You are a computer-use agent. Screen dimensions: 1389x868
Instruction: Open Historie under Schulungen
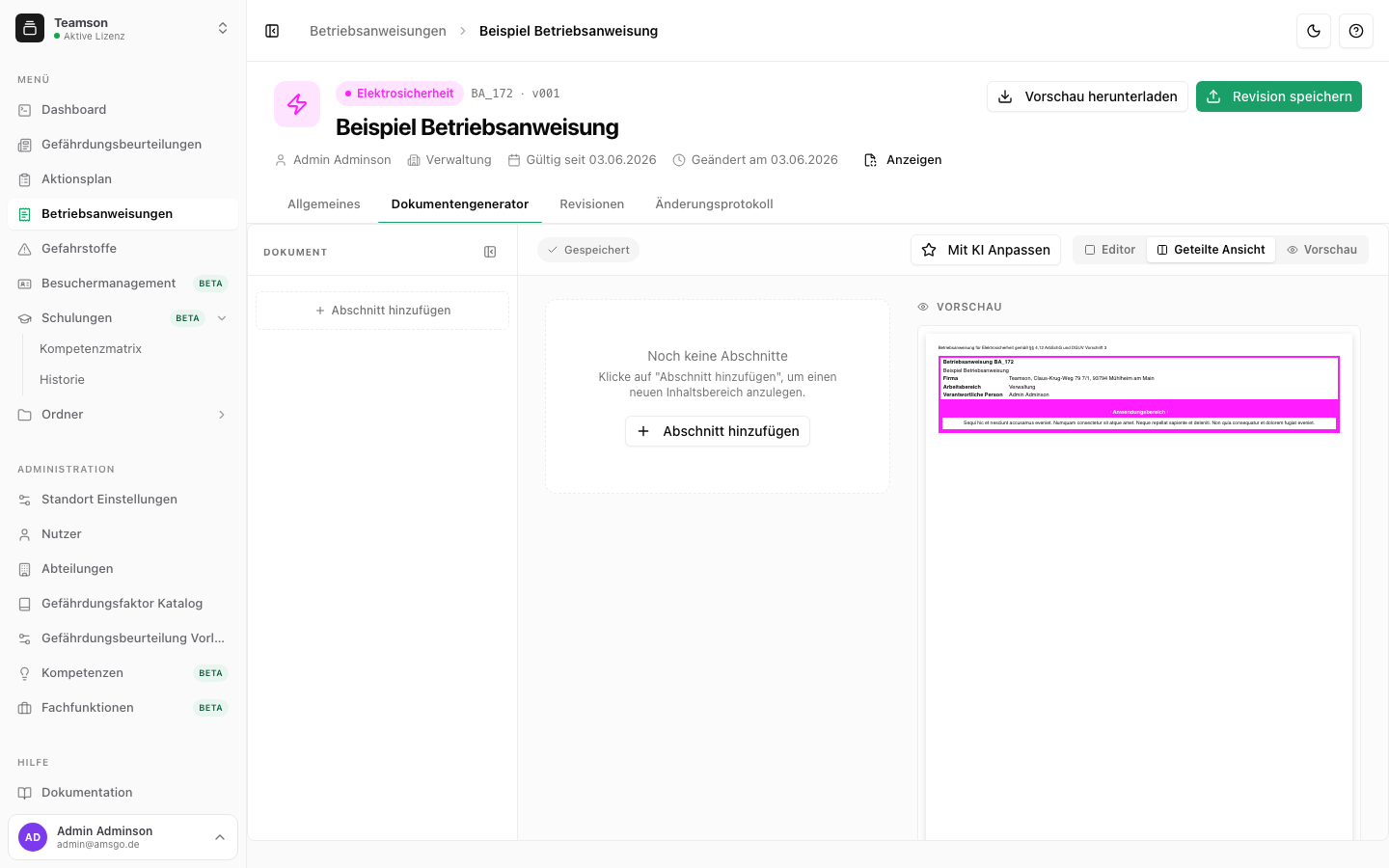(x=62, y=380)
